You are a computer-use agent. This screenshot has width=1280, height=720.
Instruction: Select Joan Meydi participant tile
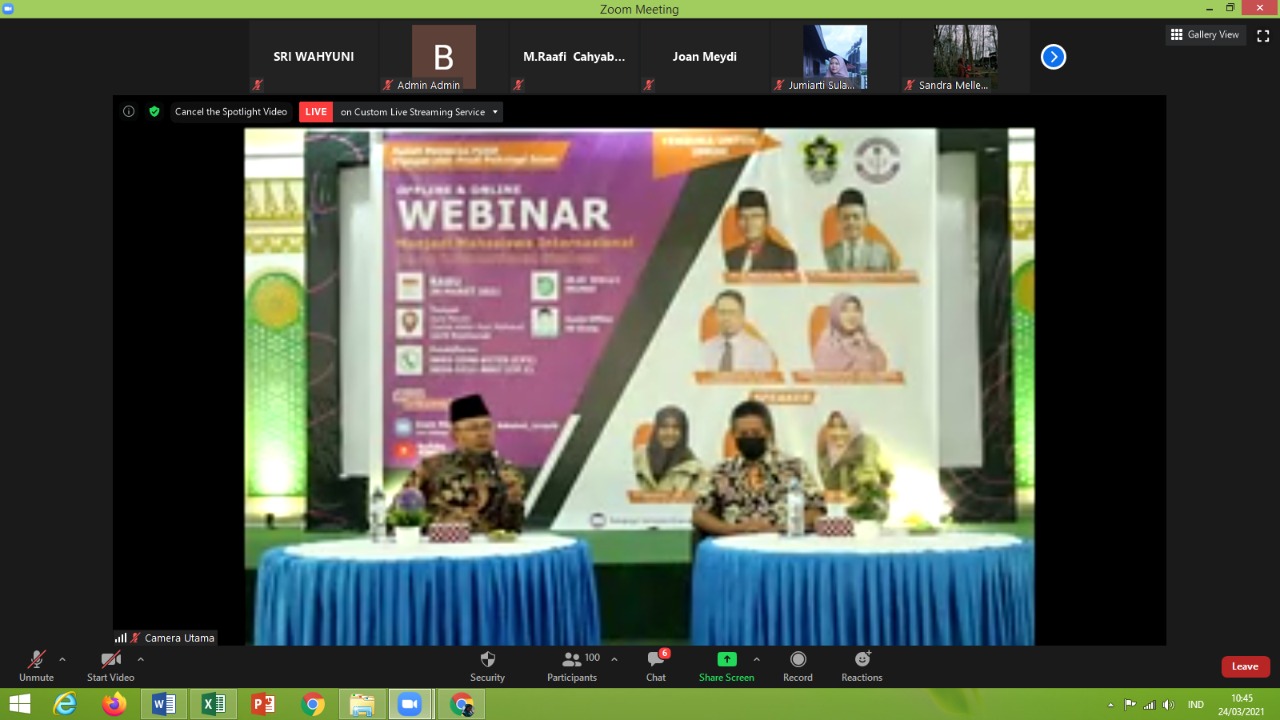click(x=705, y=58)
